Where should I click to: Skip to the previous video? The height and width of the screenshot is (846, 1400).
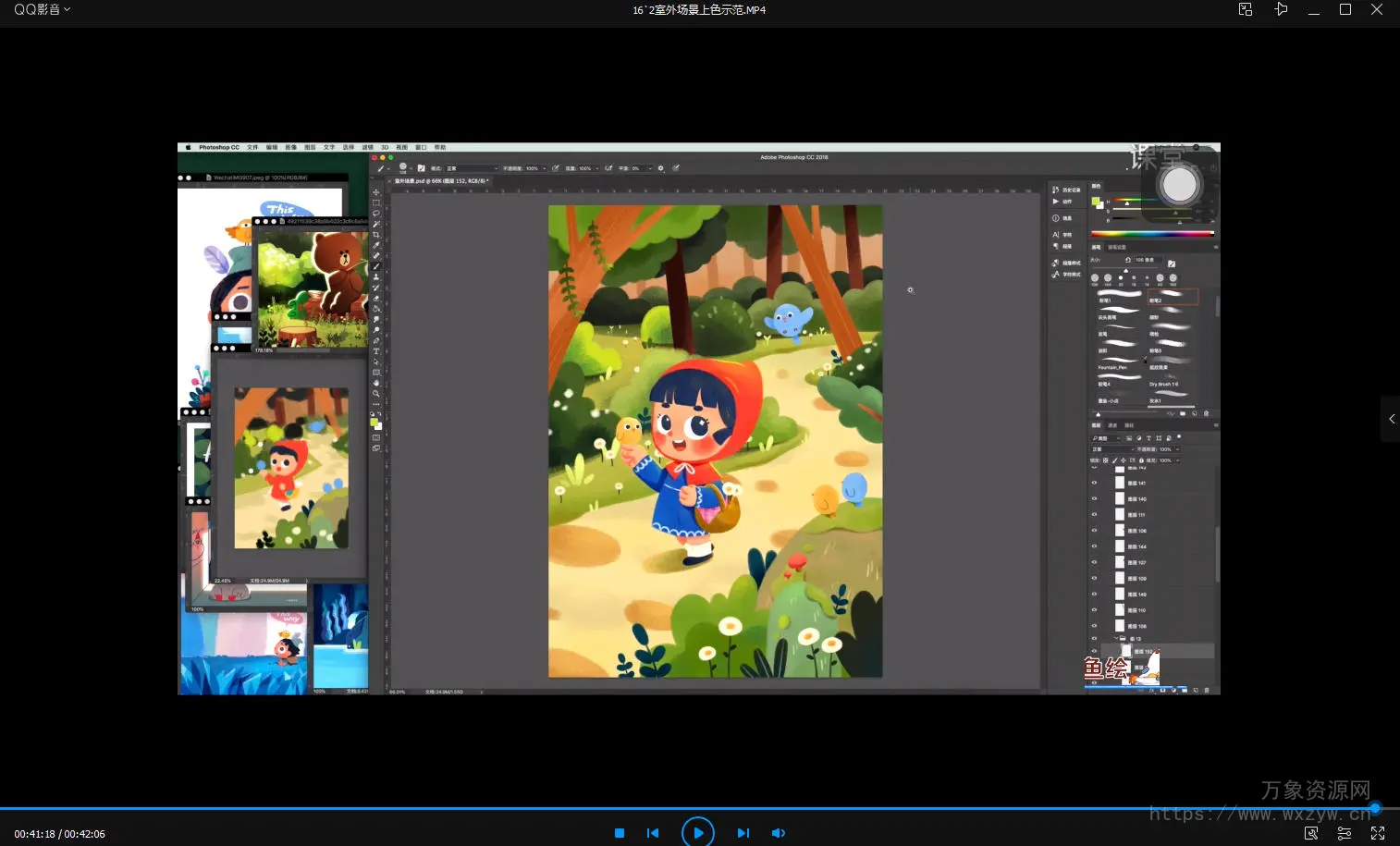653,833
